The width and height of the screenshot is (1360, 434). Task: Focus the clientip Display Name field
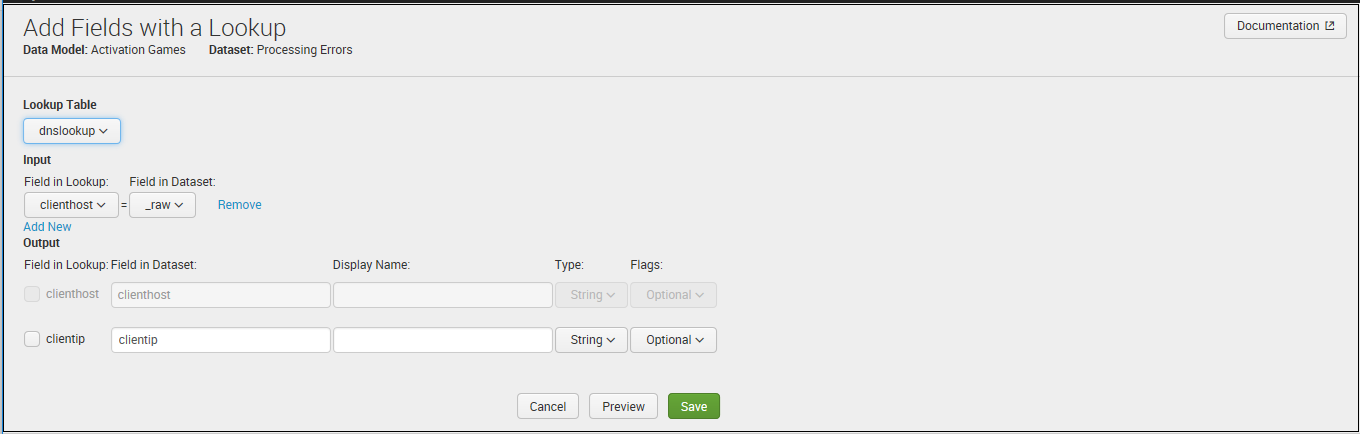[x=443, y=340]
